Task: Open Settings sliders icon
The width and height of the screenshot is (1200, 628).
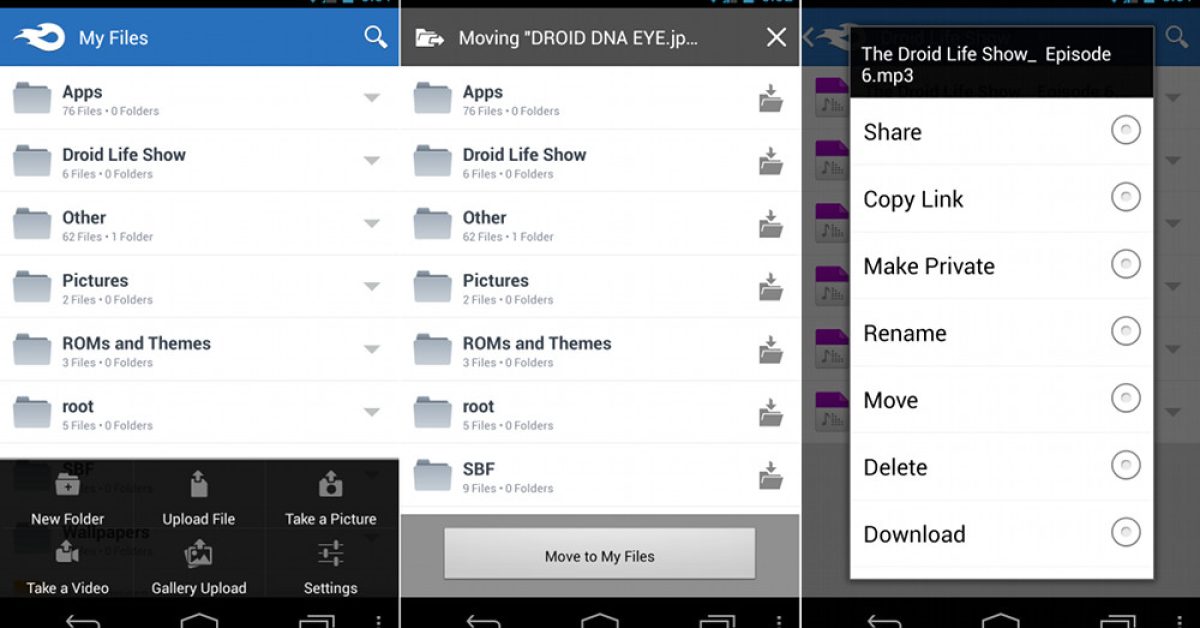Action: (331, 553)
